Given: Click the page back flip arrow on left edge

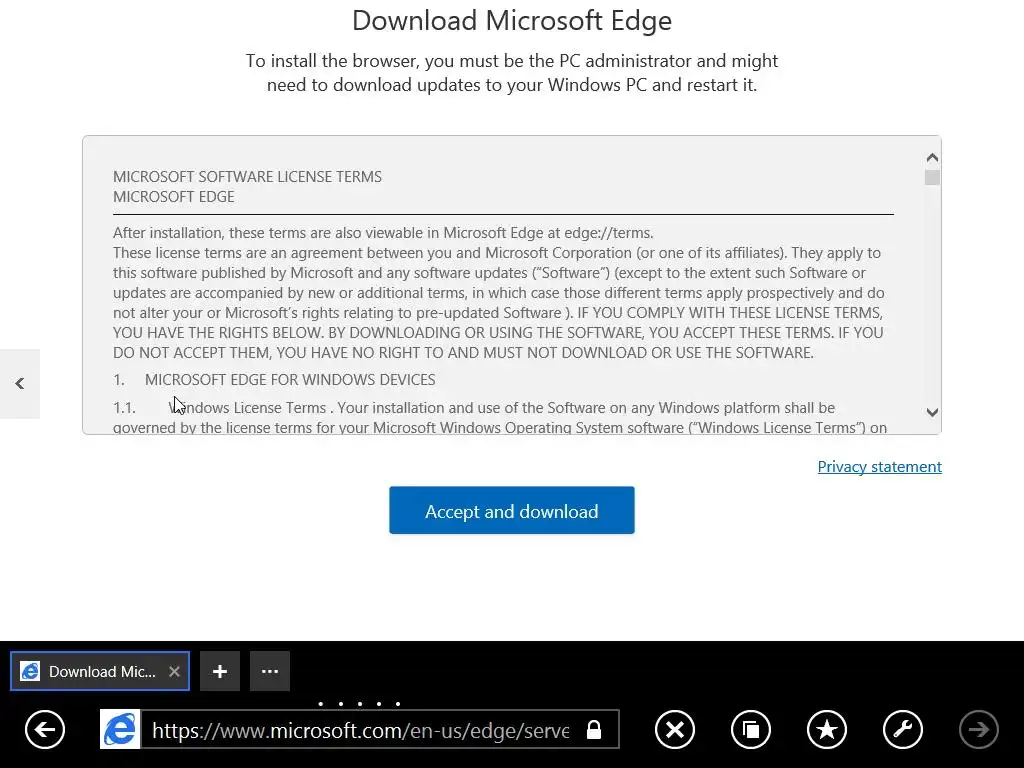Looking at the screenshot, I should click(x=20, y=383).
